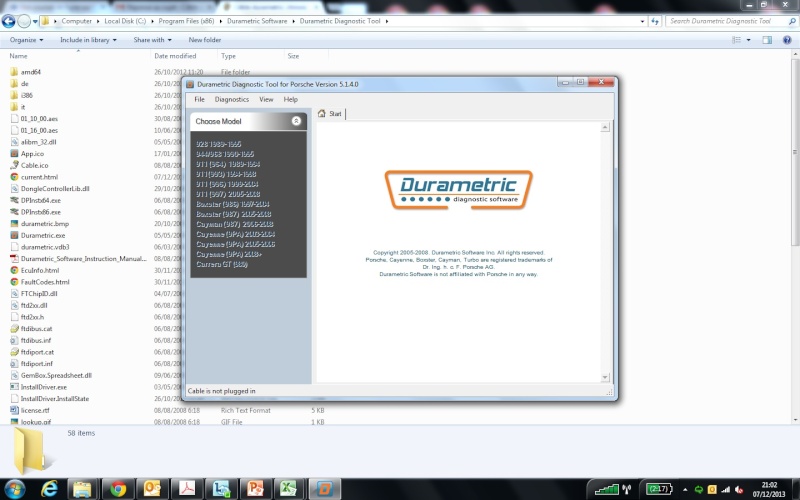Select durametric.bmp image file

(44, 224)
